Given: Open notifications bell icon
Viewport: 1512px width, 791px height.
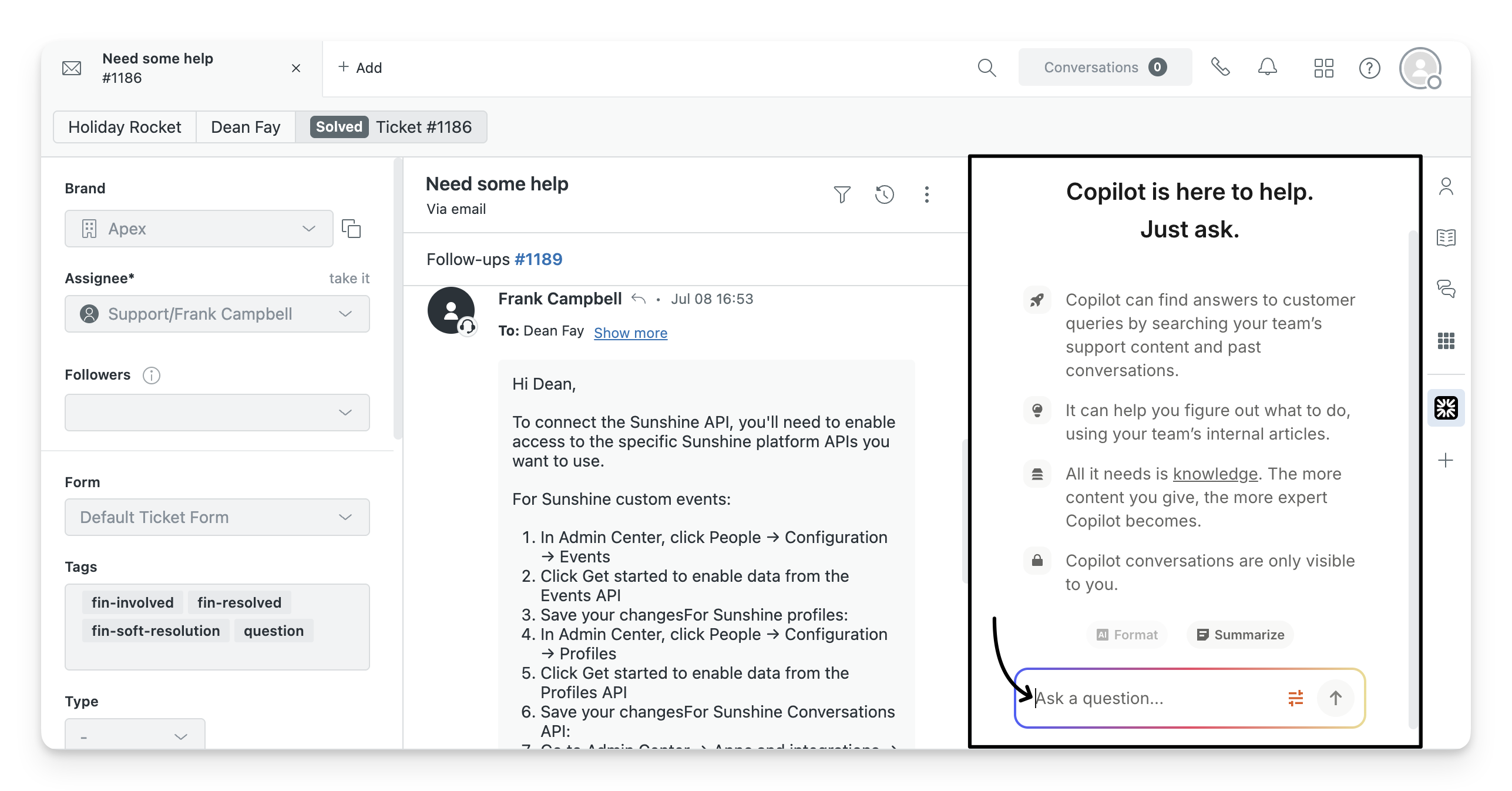Looking at the screenshot, I should pos(1267,68).
